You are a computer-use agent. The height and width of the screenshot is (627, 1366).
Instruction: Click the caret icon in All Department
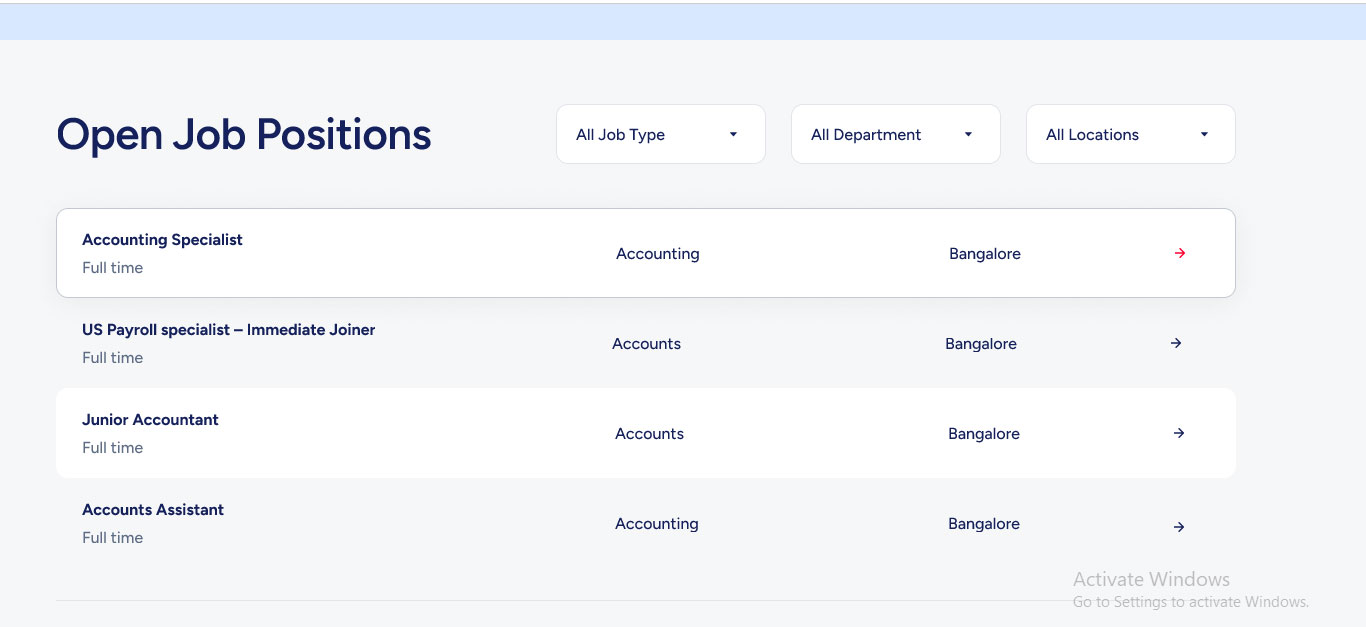[968, 134]
